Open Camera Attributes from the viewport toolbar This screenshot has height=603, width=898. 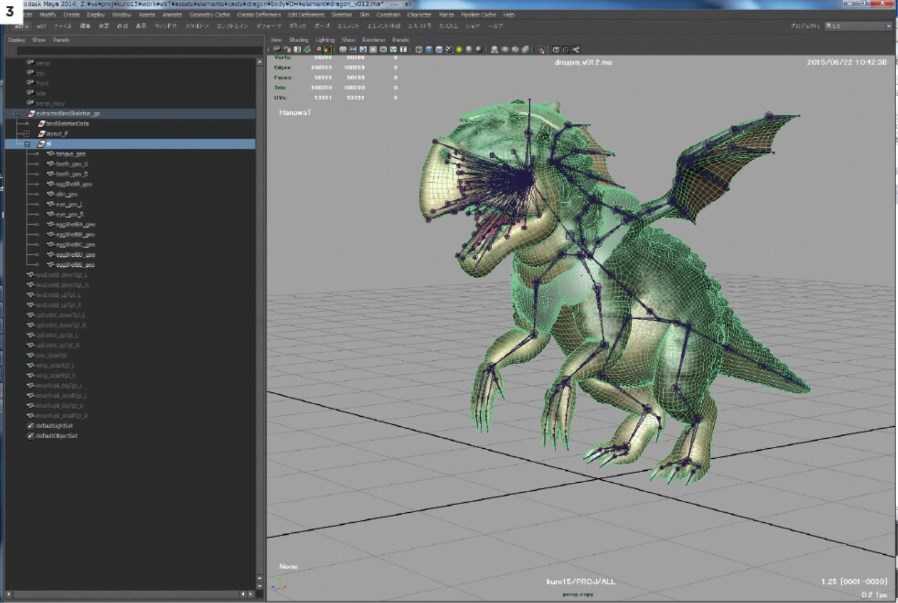pyautogui.click(x=287, y=50)
